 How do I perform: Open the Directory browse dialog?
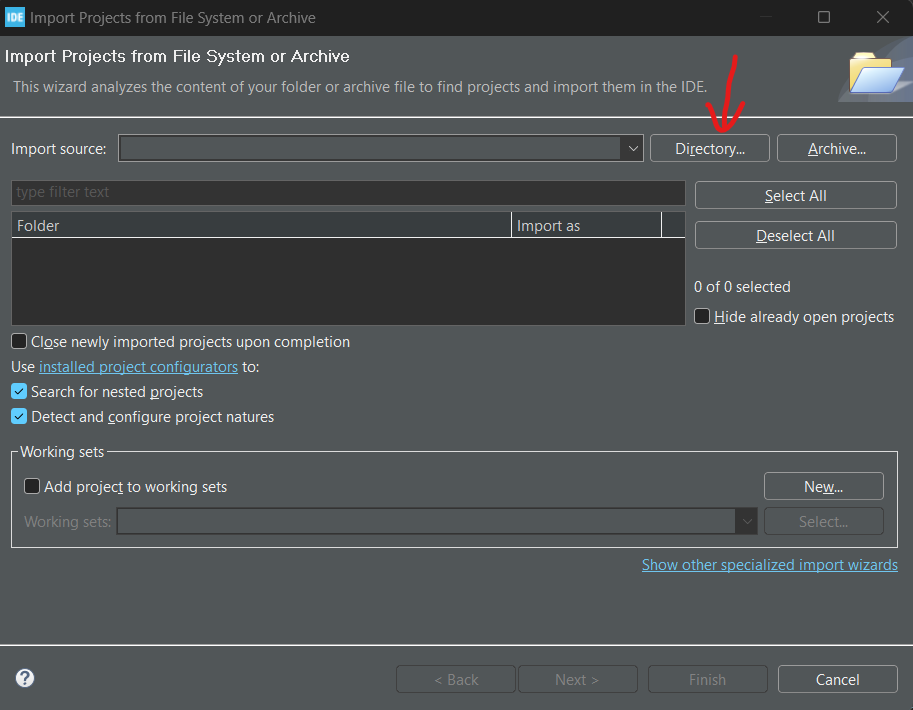(x=709, y=149)
